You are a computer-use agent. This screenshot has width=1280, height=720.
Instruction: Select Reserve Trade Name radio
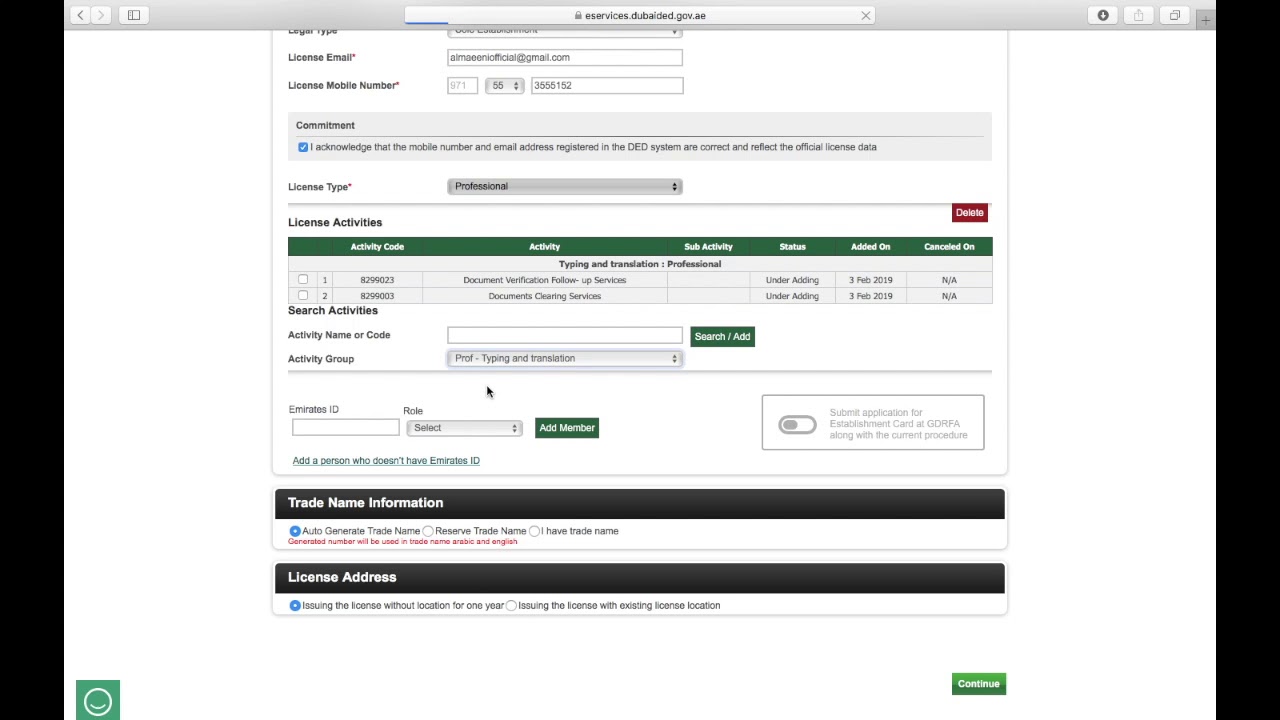428,531
